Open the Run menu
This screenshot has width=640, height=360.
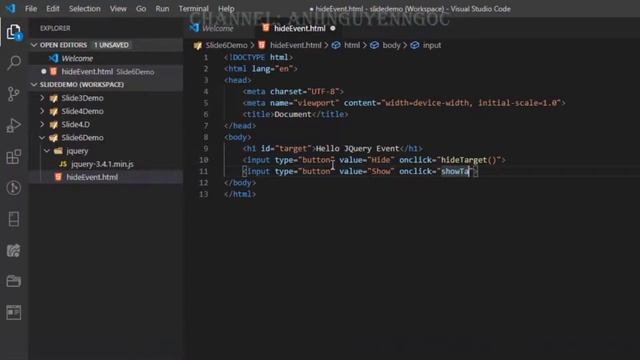[162, 9]
